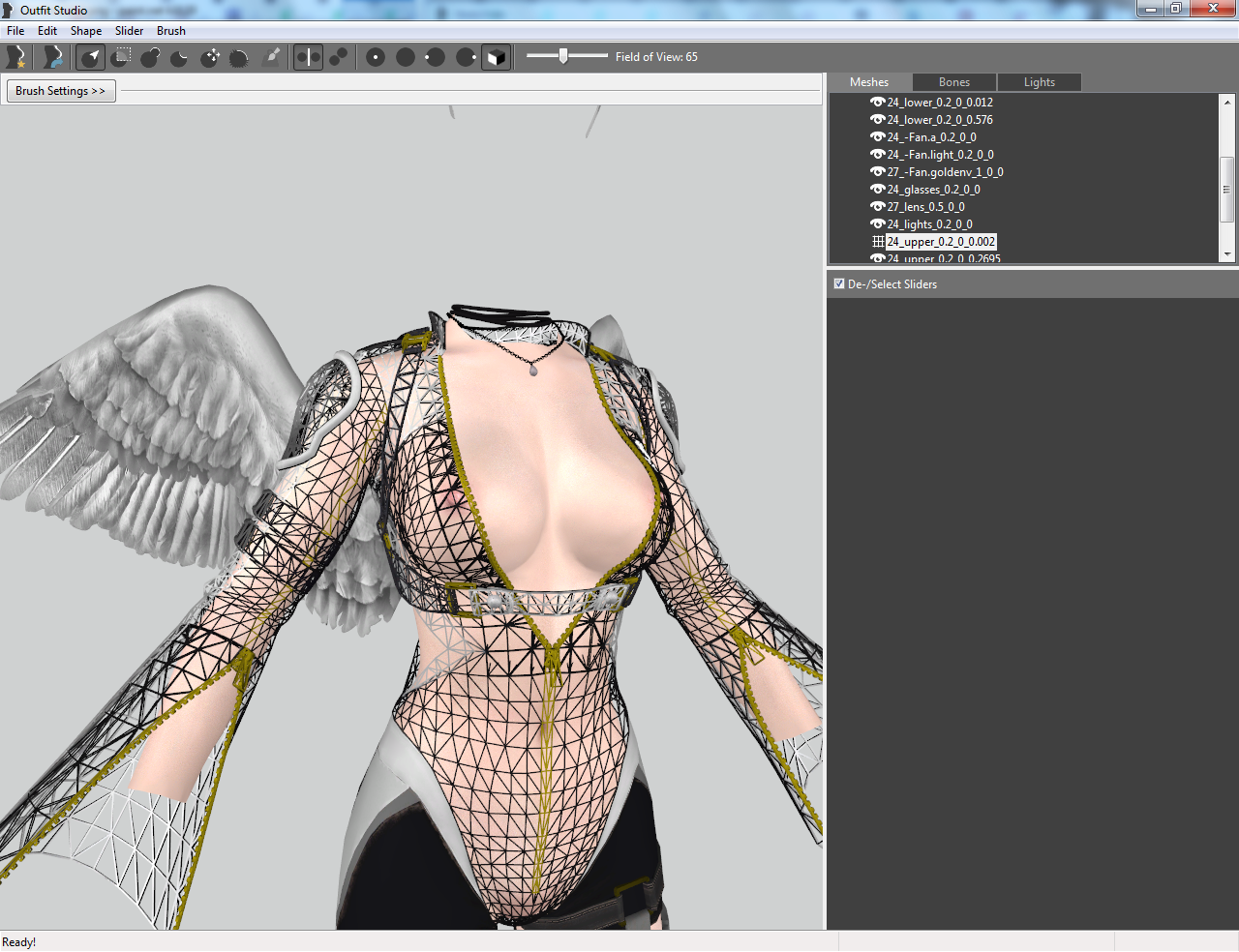The image size is (1239, 952).
Task: Click the mesh list scroll up arrow
Action: (x=1227, y=102)
